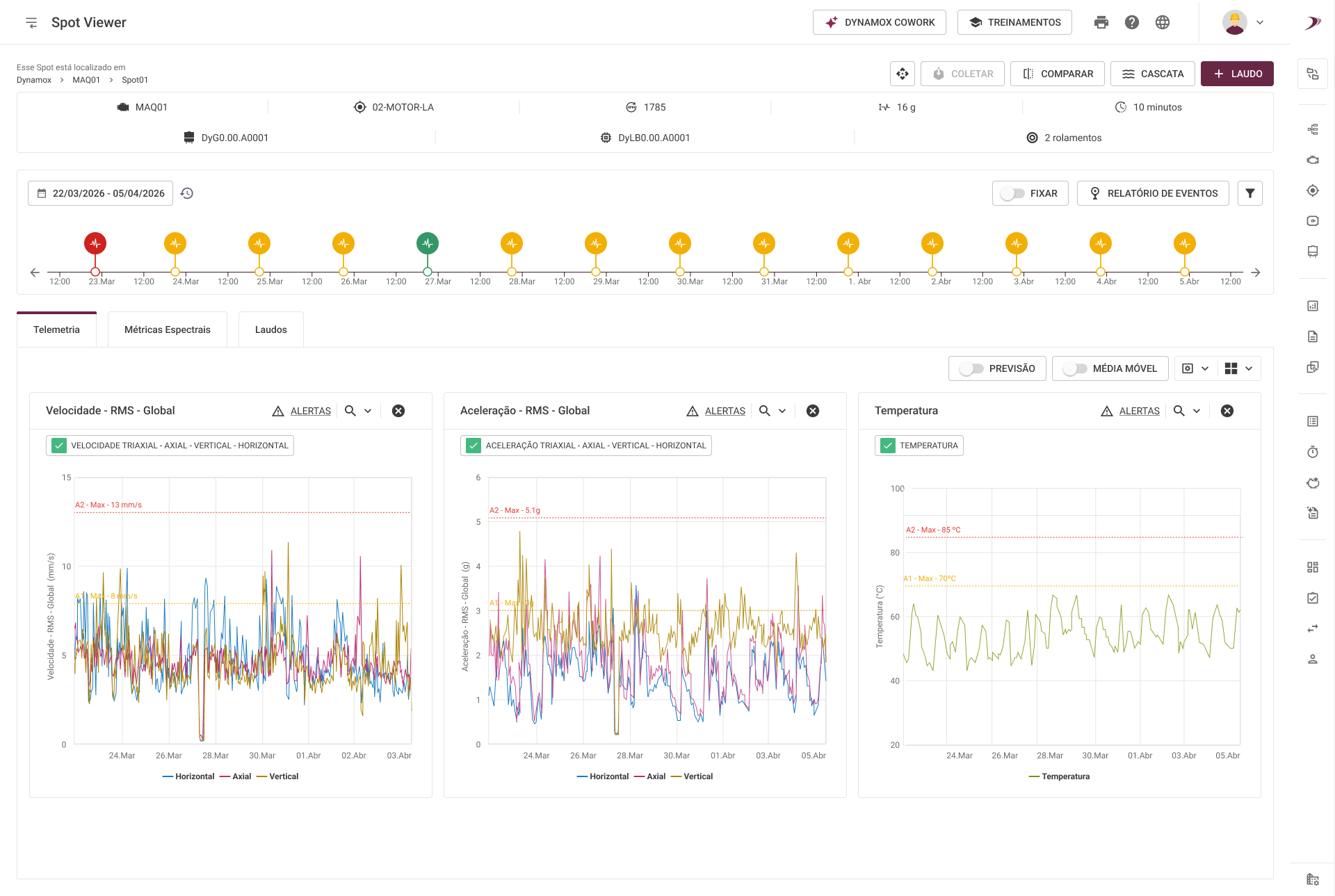Screen dimensions: 1335x896
Task: Switch to the Métricas Espectrais tab
Action: (x=168, y=329)
